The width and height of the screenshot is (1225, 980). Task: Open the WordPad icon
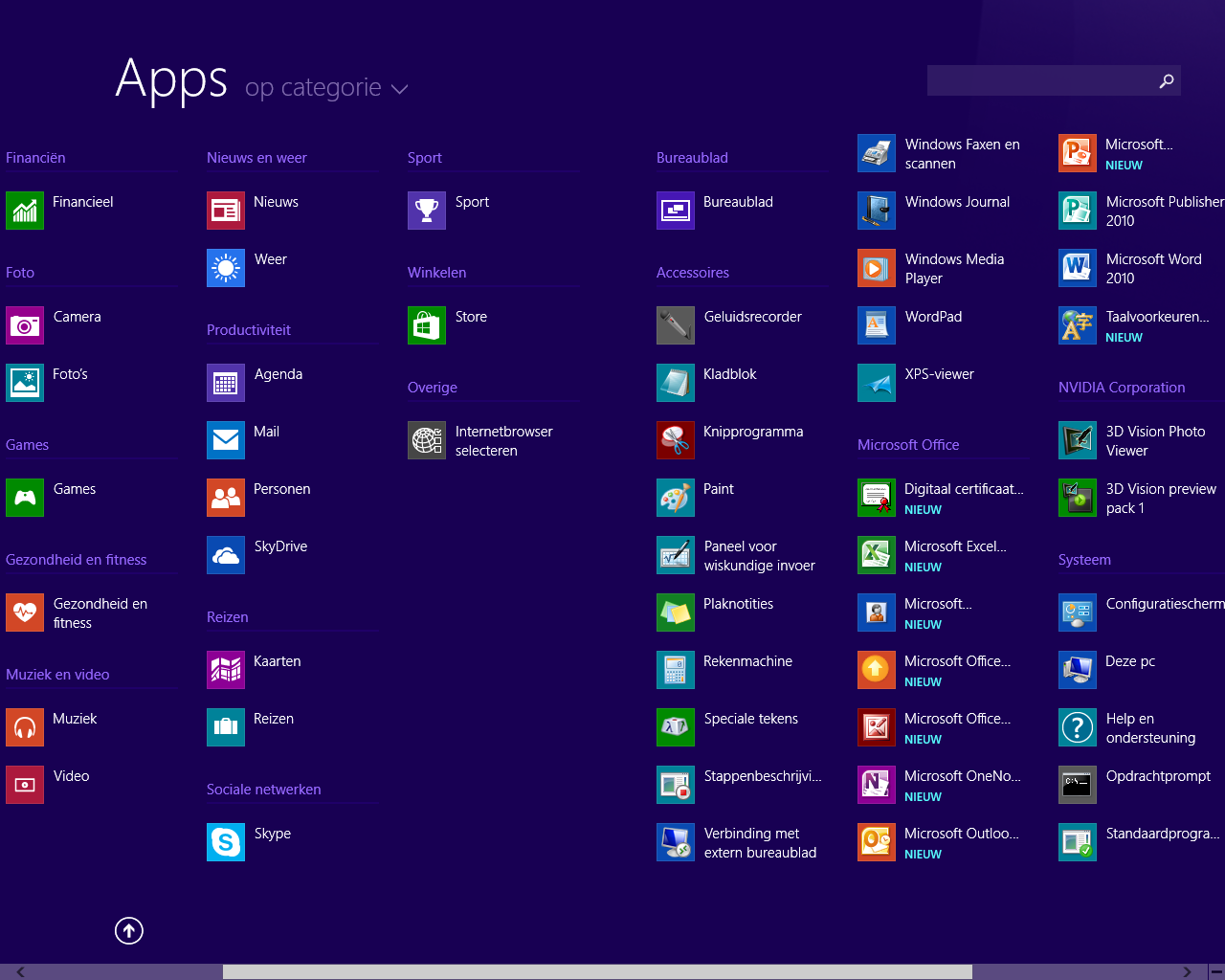(x=877, y=325)
